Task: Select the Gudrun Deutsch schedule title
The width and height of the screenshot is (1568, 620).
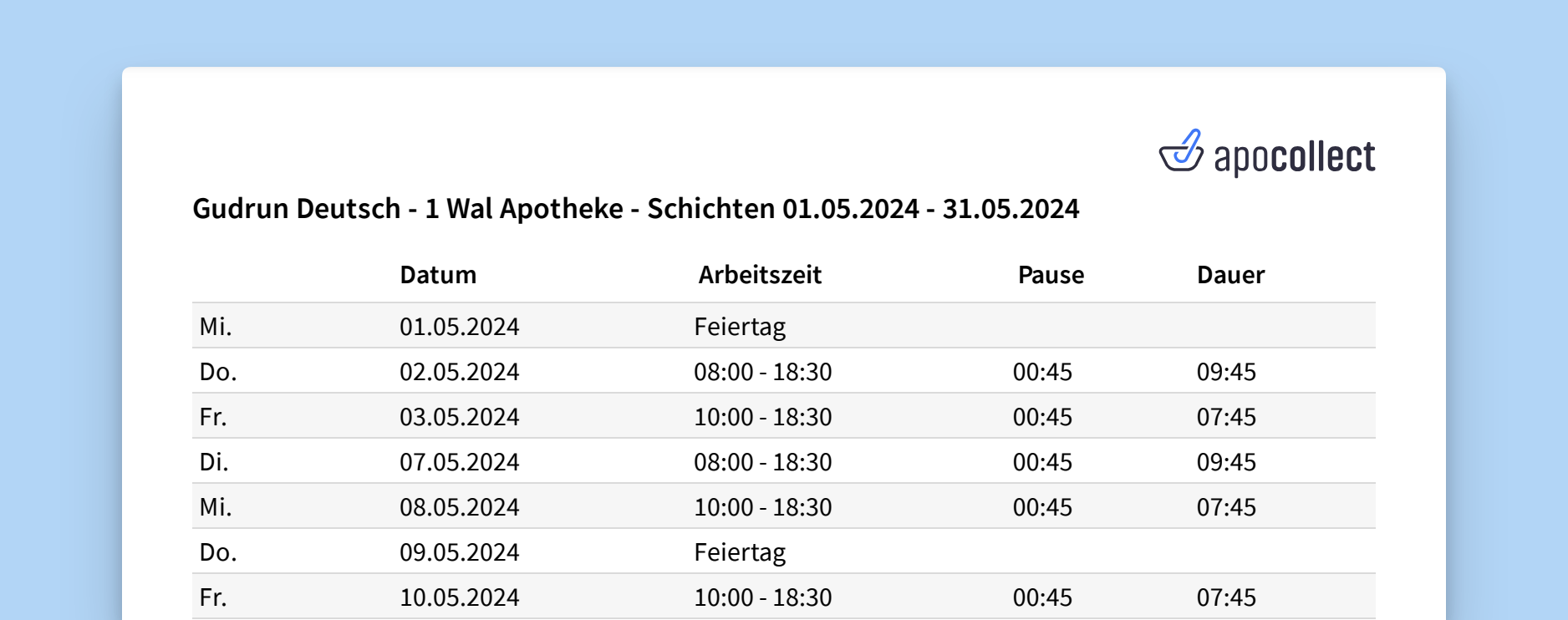Action: (x=635, y=209)
